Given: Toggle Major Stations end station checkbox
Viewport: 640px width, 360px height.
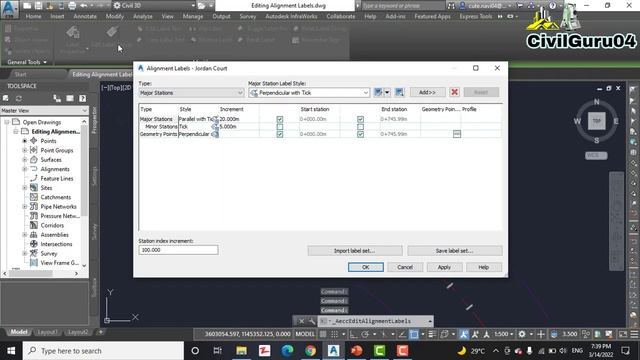Looking at the screenshot, I should coord(360,119).
